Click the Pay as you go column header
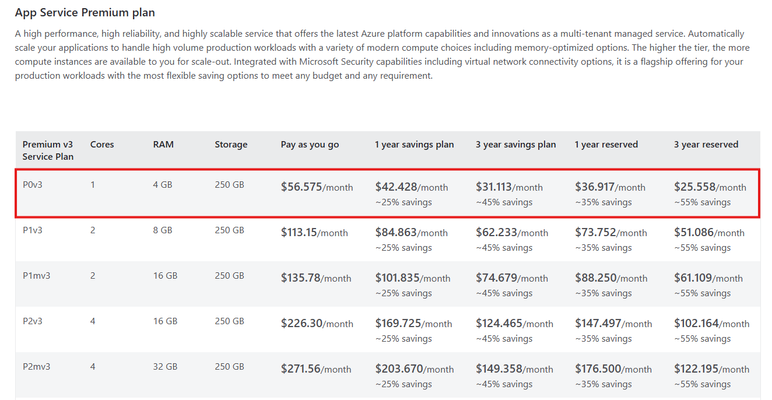The height and width of the screenshot is (400, 772). pos(310,145)
